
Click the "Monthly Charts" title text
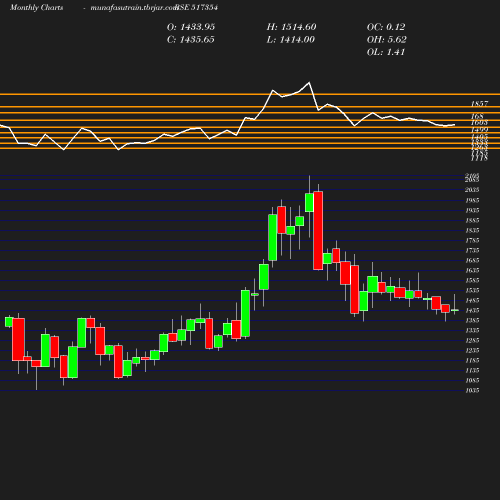click(x=36, y=8)
